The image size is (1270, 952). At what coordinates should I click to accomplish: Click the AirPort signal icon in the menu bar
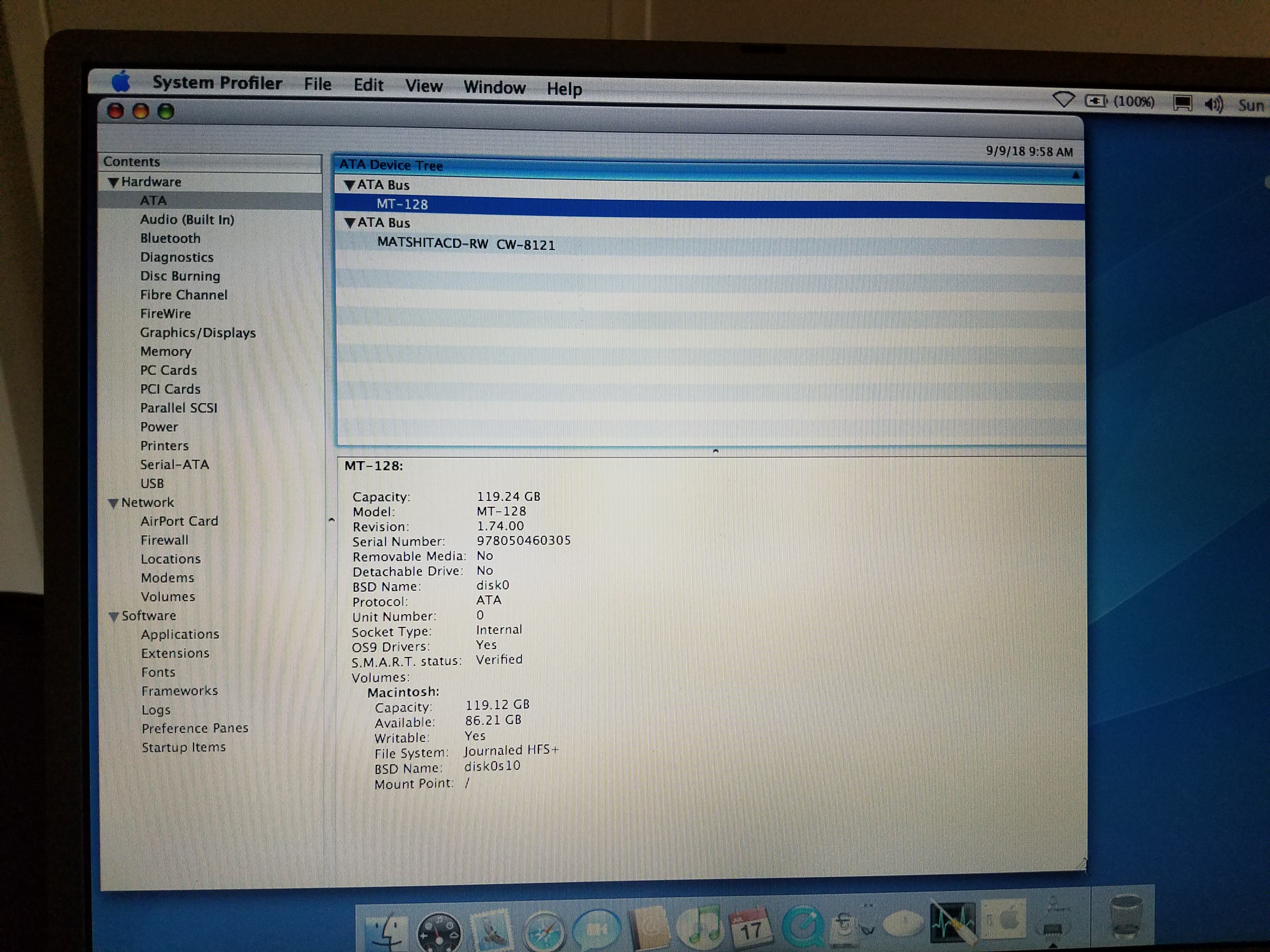[1063, 99]
